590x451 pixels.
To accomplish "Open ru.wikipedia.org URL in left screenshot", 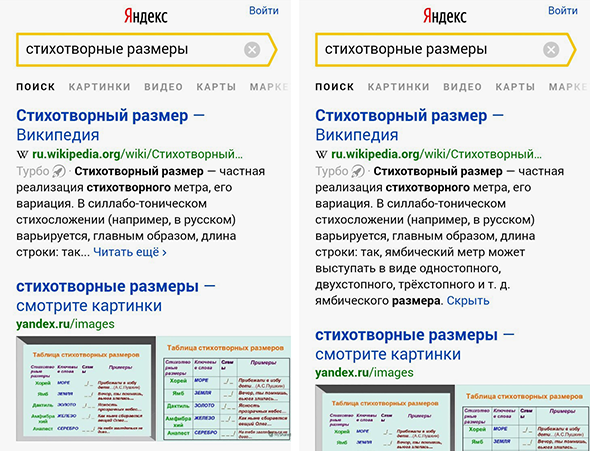I will click(137, 154).
